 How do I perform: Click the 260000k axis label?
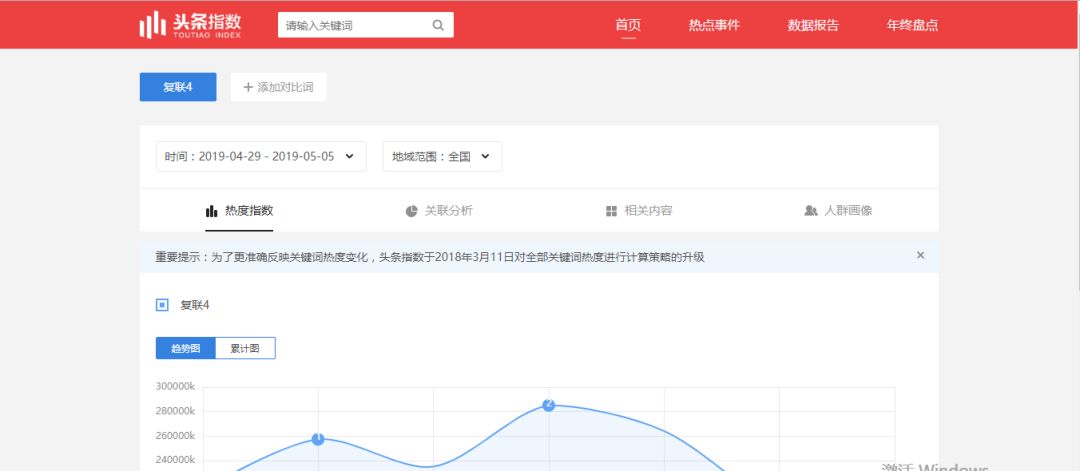coord(176,436)
